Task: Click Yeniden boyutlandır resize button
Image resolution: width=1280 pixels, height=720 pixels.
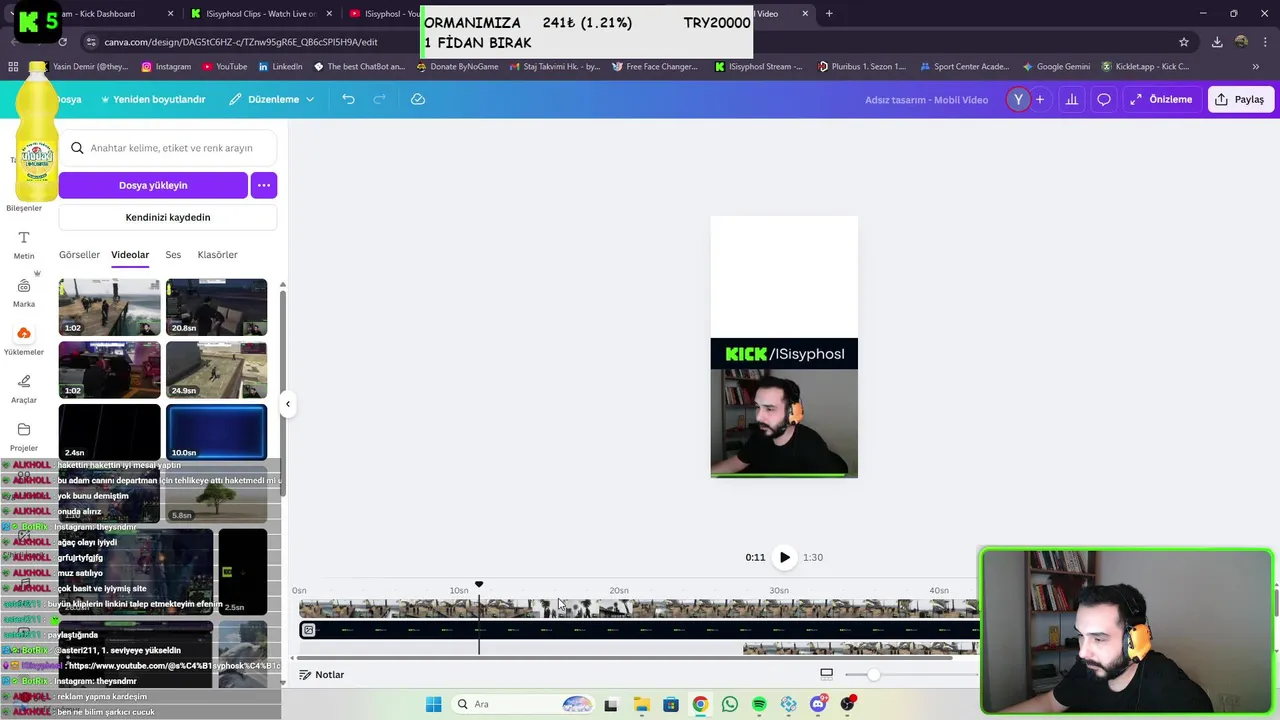Action: click(153, 99)
